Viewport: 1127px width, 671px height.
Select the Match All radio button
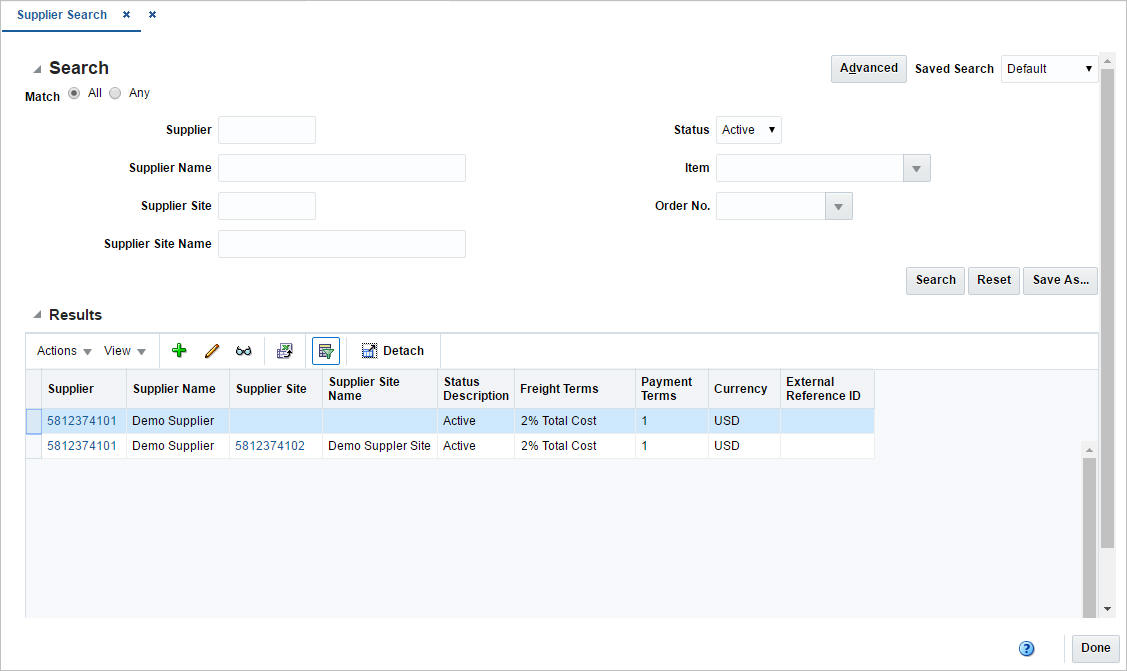click(x=74, y=92)
